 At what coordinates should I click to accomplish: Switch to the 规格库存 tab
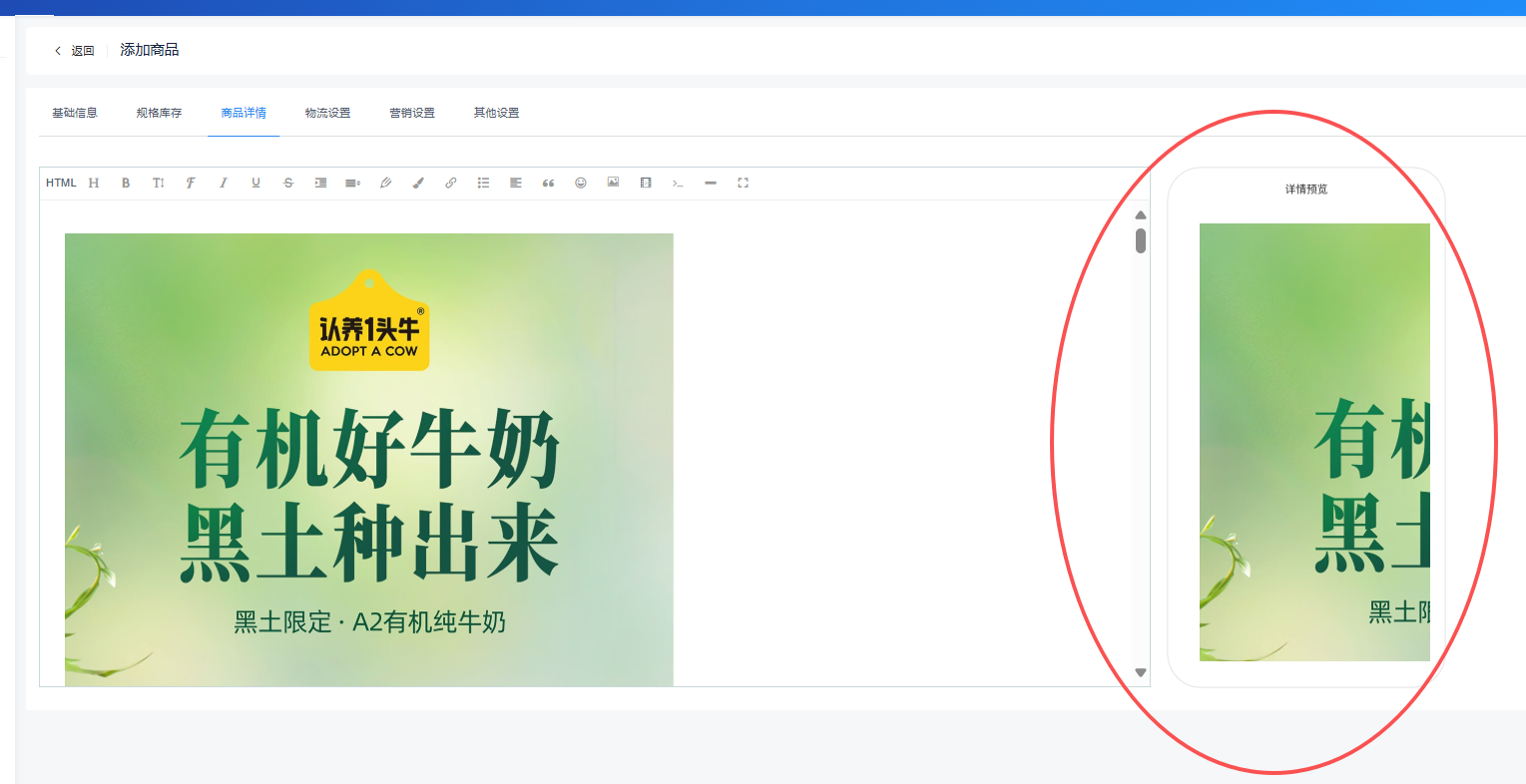click(x=160, y=113)
